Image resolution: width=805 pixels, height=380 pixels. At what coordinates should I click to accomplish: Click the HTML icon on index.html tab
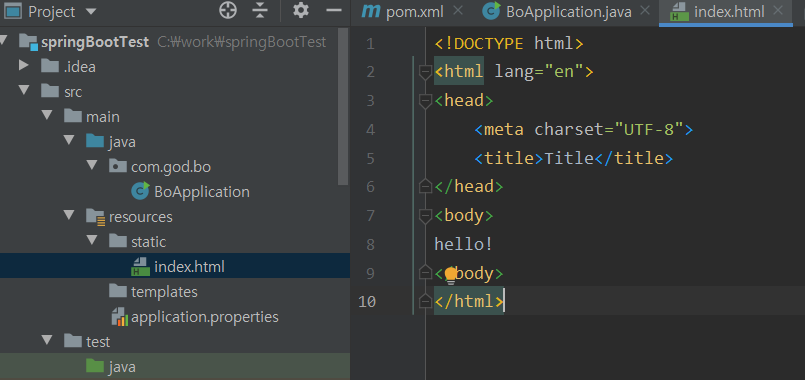(679, 12)
